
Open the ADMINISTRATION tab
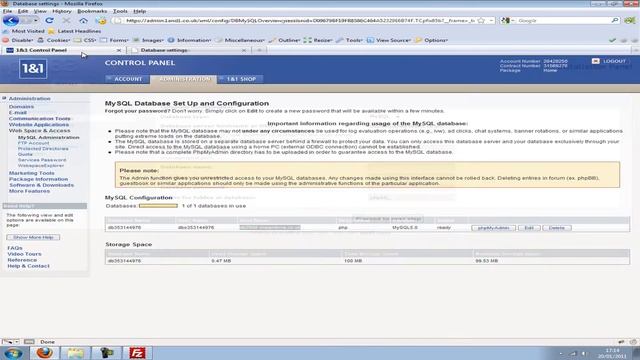coord(184,79)
